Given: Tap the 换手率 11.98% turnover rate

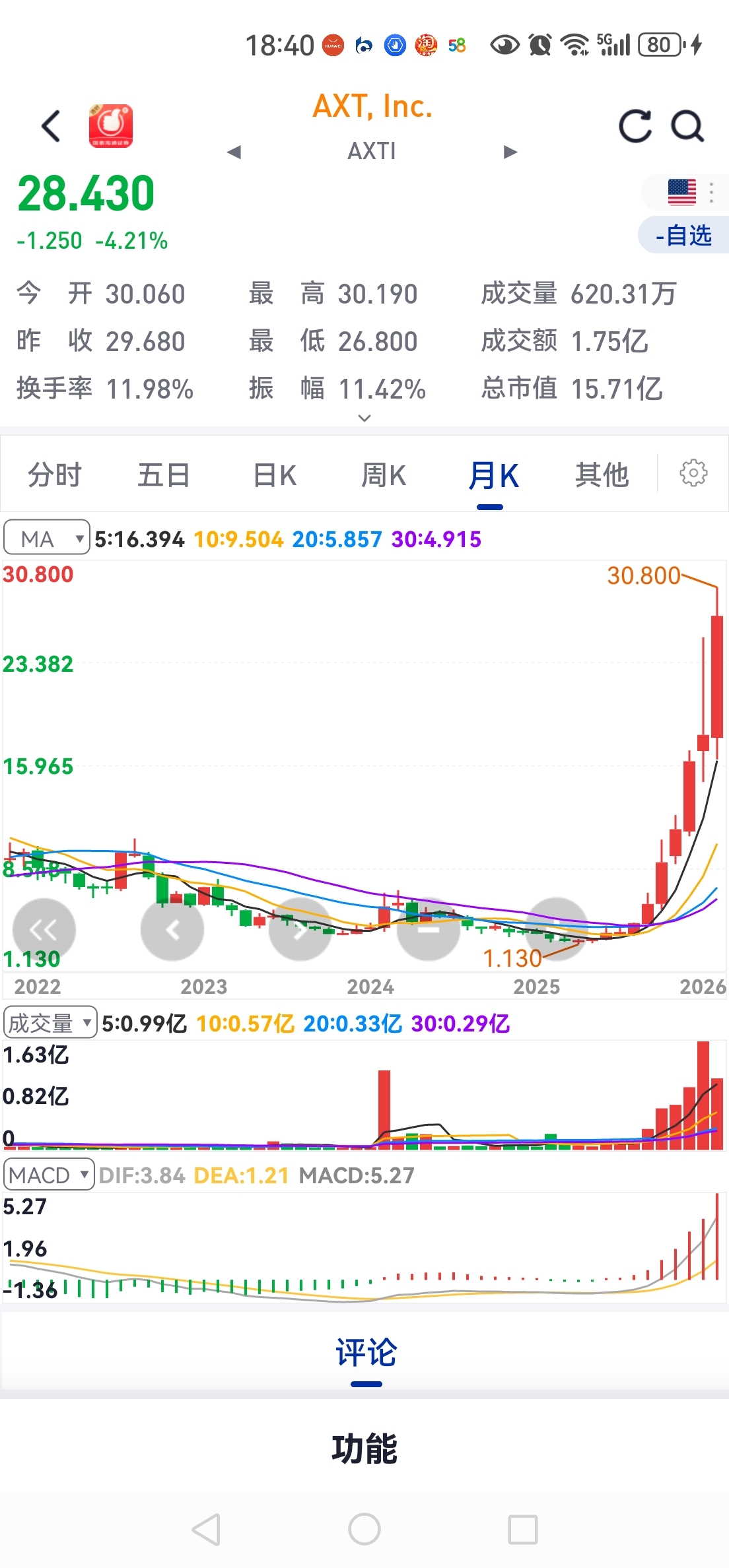Looking at the screenshot, I should (x=104, y=389).
